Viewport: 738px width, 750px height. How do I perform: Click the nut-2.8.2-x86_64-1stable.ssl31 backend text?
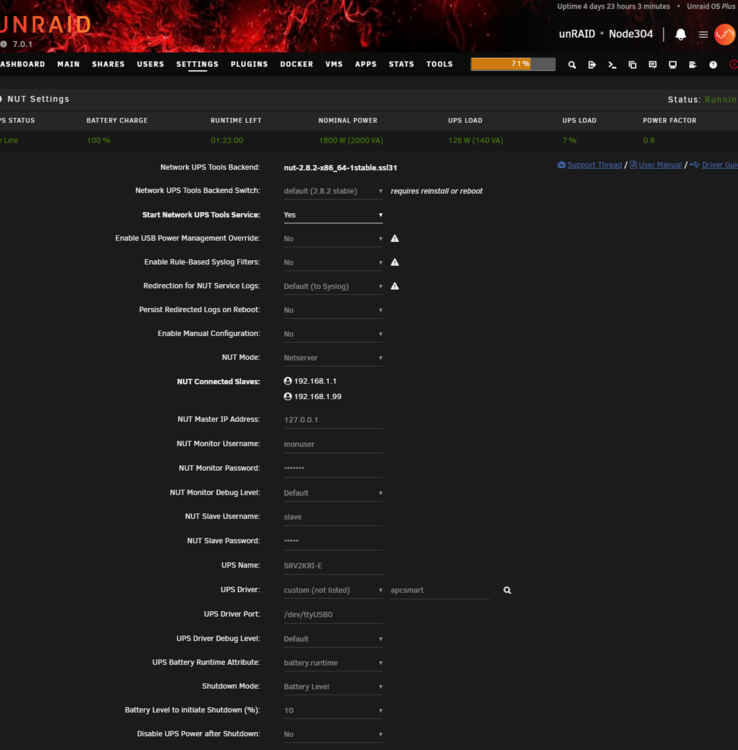(340, 168)
